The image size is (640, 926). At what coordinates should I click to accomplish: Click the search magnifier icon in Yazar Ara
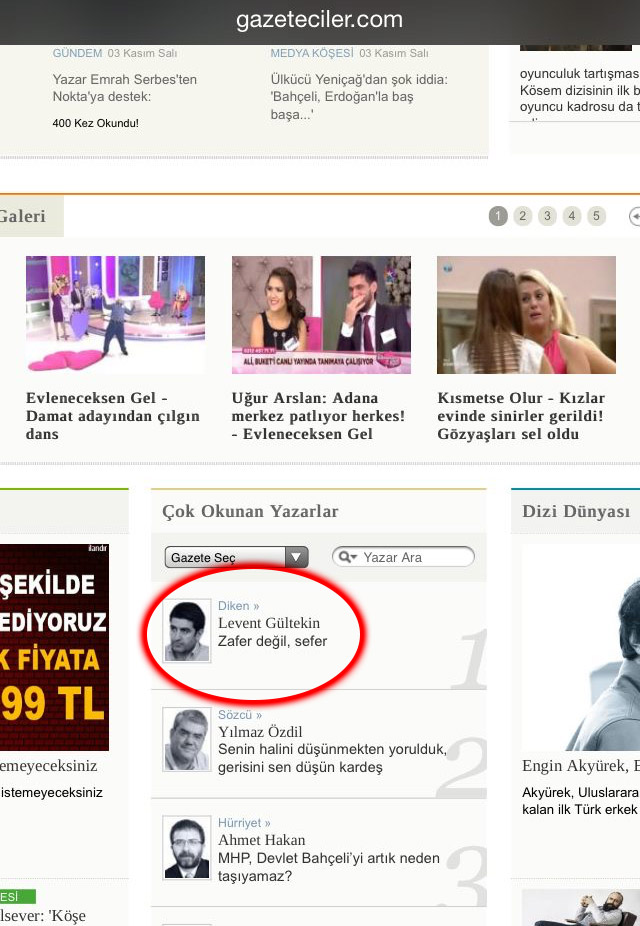click(346, 557)
